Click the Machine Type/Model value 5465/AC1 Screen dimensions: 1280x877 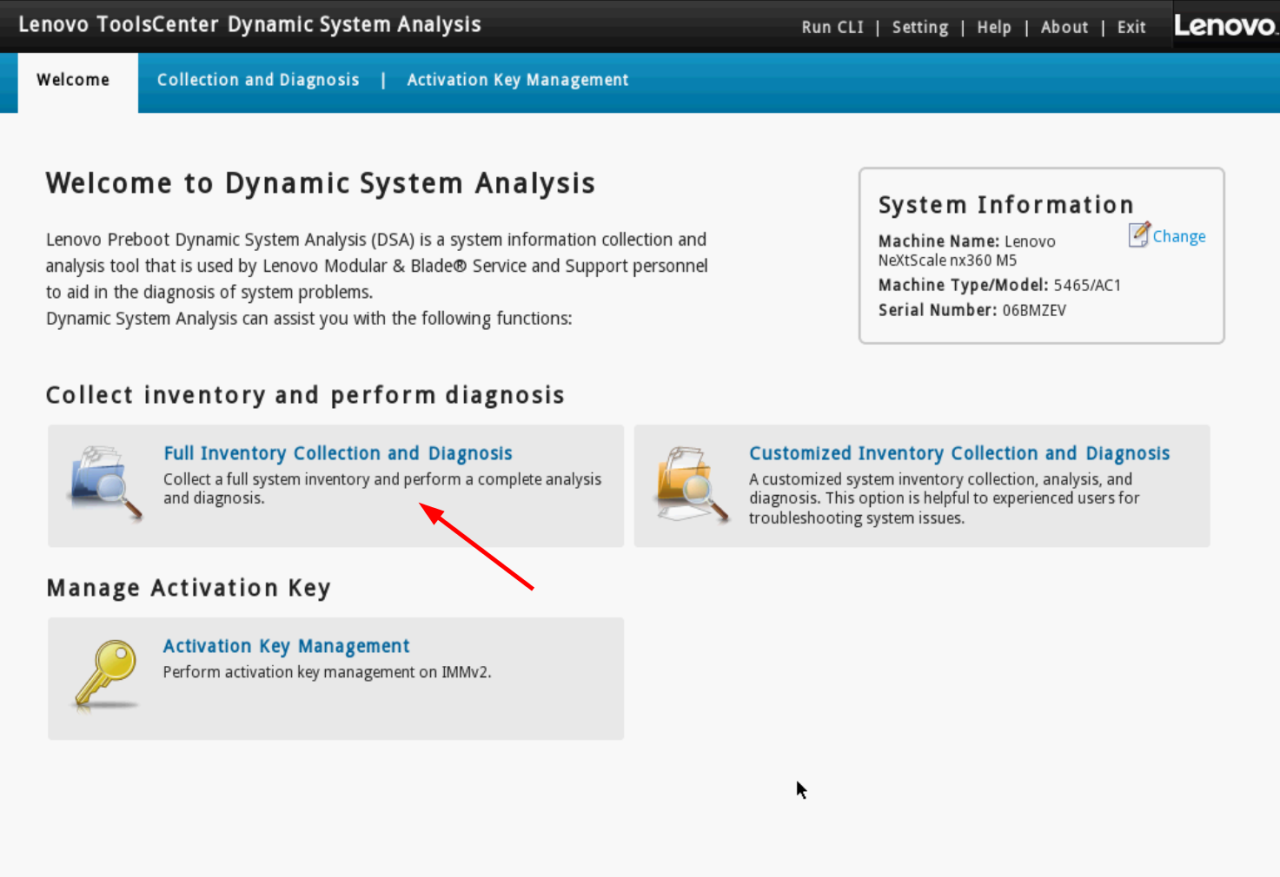click(1087, 285)
